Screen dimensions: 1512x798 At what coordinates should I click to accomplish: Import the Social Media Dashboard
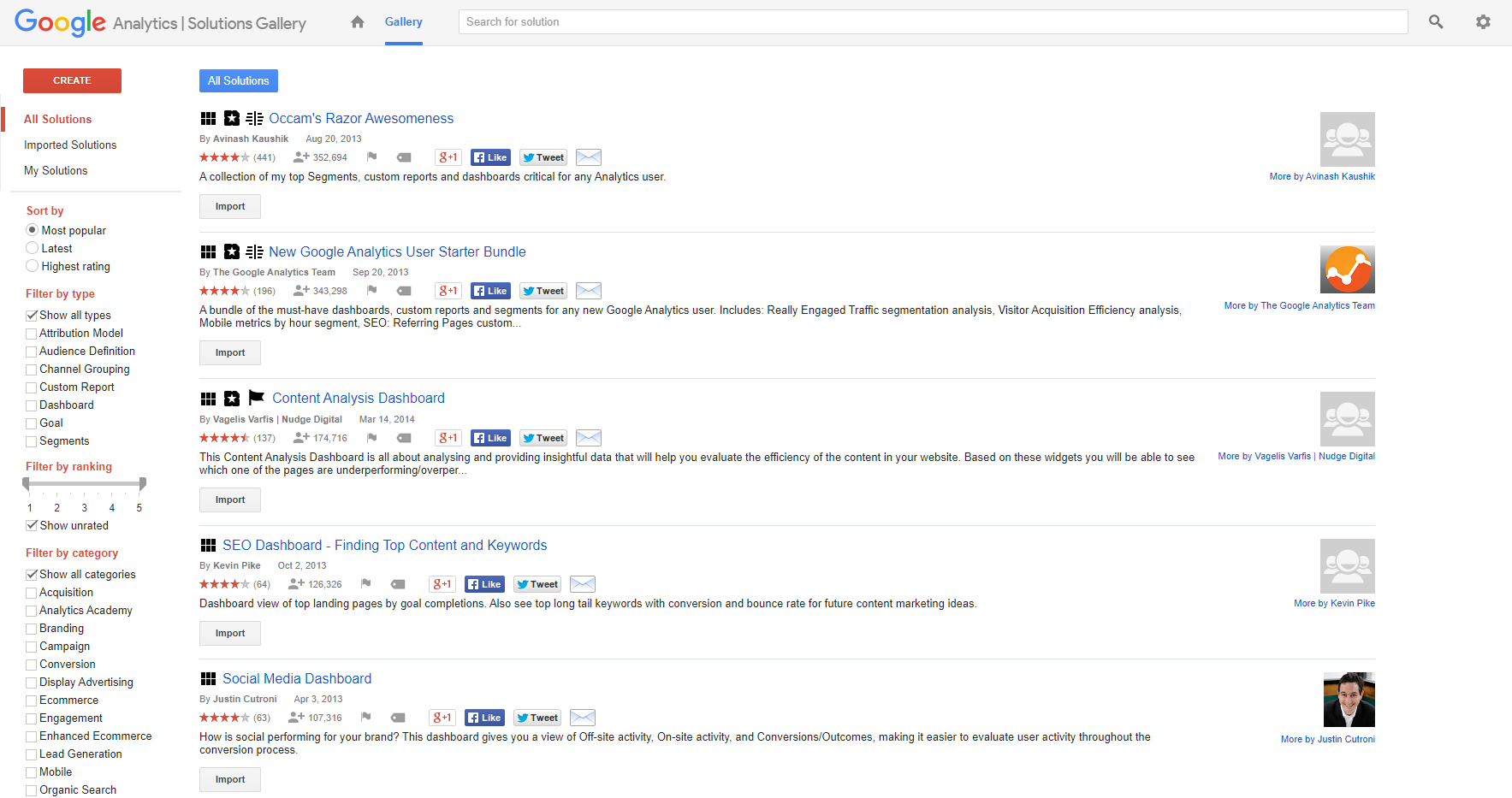(x=230, y=779)
